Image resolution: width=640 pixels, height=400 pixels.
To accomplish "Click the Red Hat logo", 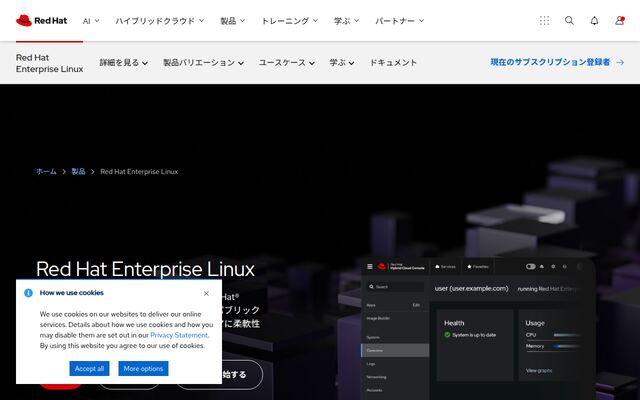I will pyautogui.click(x=41, y=20).
